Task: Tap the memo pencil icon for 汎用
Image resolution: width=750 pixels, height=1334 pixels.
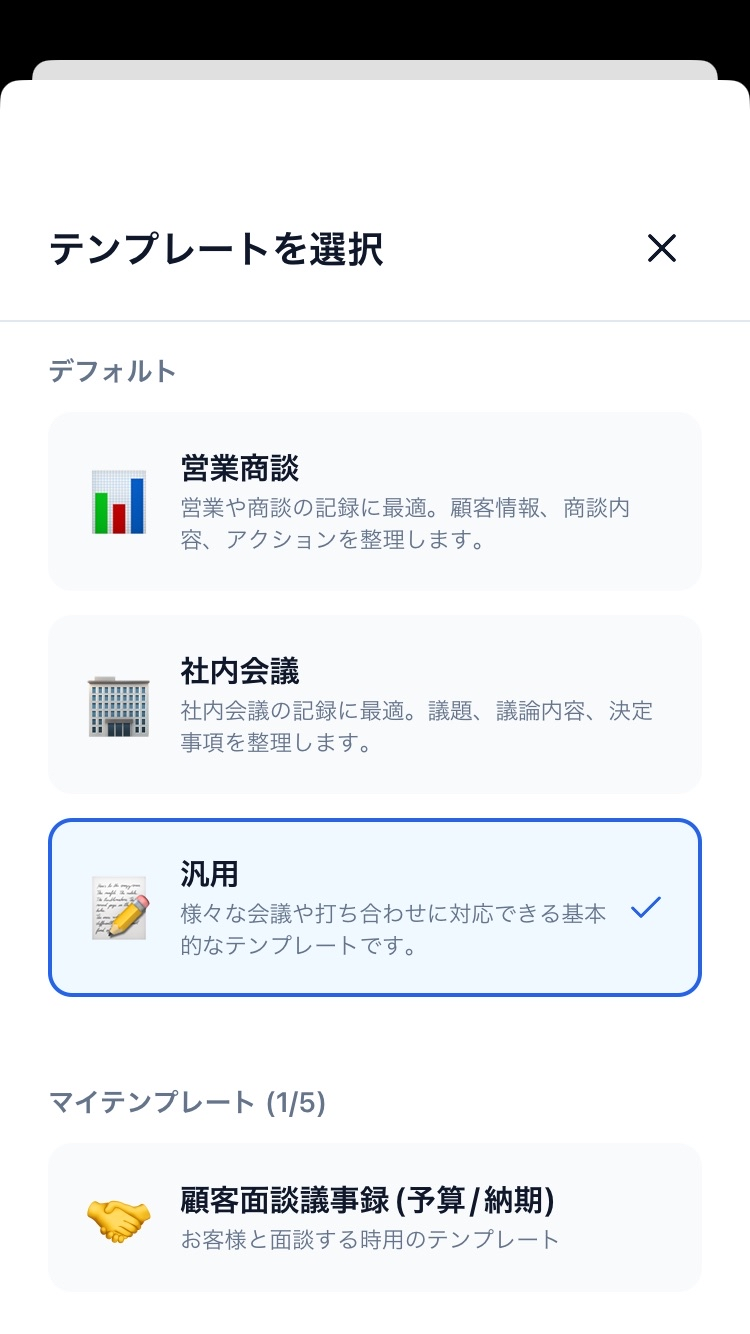Action: (118, 908)
